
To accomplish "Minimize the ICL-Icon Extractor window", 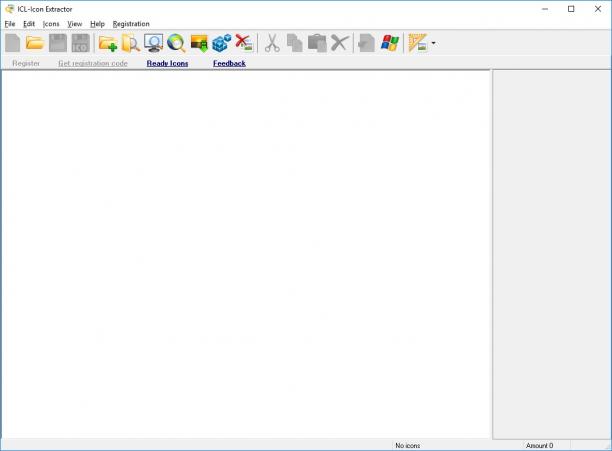I will click(x=545, y=9).
